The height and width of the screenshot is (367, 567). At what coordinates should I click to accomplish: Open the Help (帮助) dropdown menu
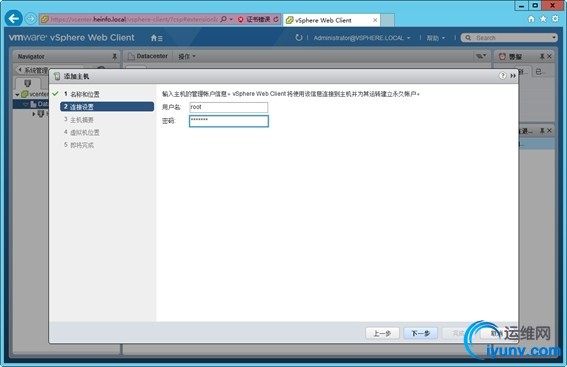click(x=435, y=38)
